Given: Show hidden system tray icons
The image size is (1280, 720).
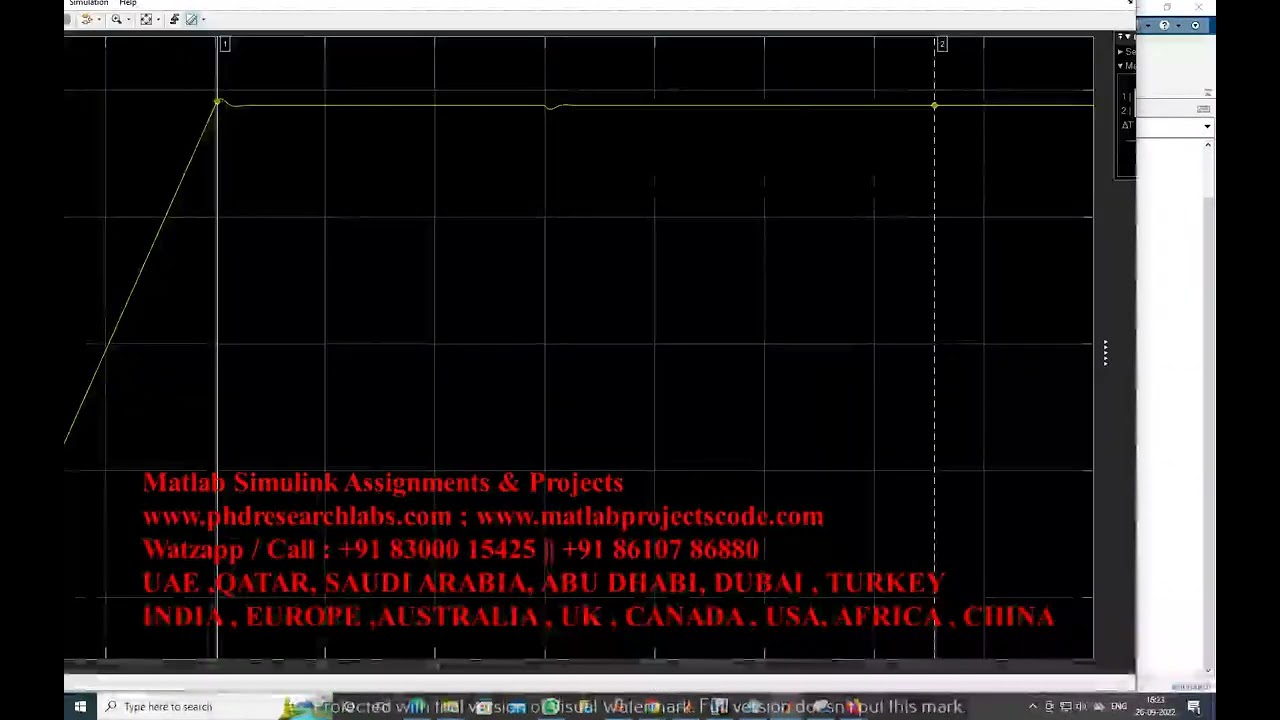Looking at the screenshot, I should (1033, 707).
